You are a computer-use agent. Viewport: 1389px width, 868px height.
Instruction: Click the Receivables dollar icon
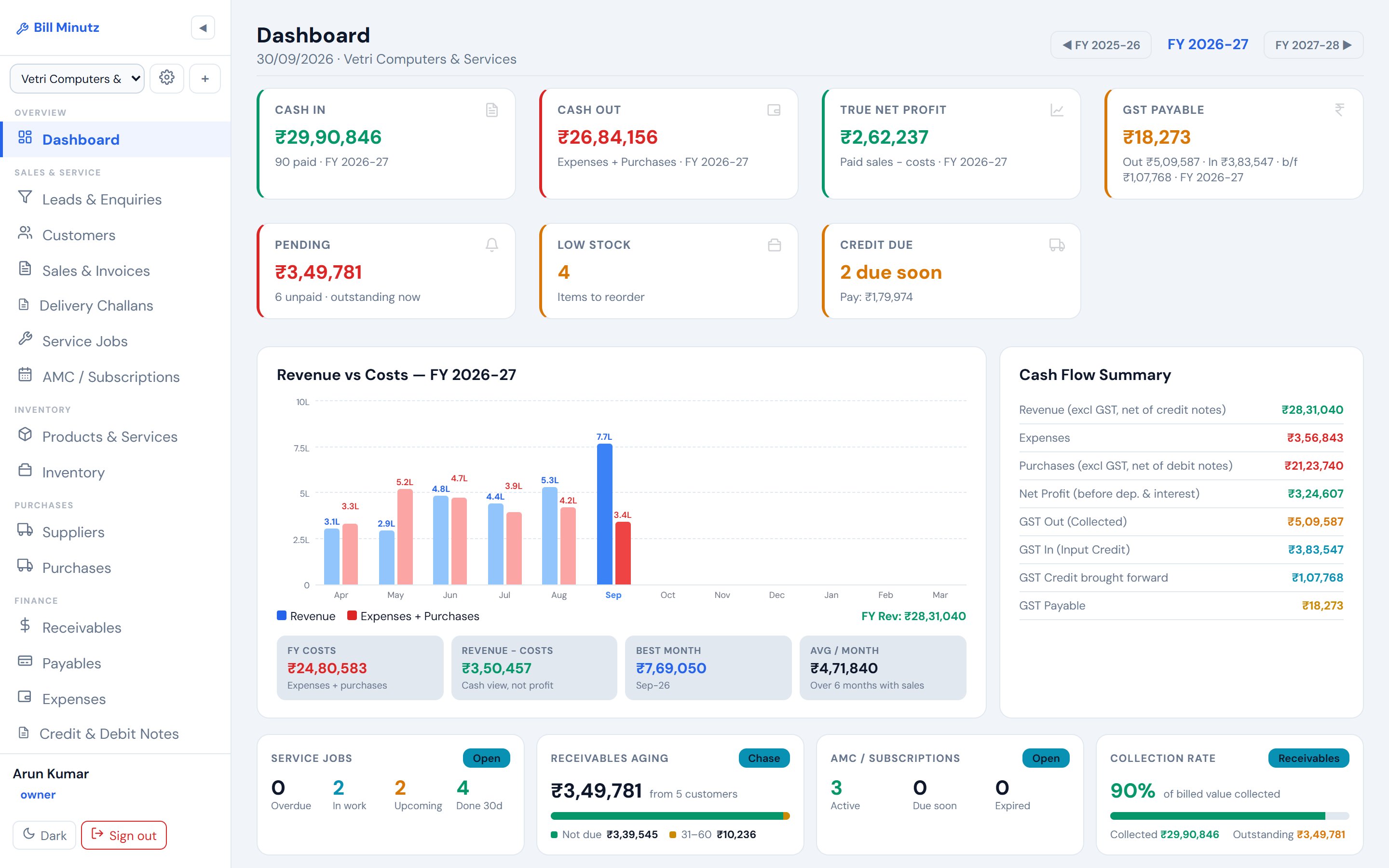point(25,625)
